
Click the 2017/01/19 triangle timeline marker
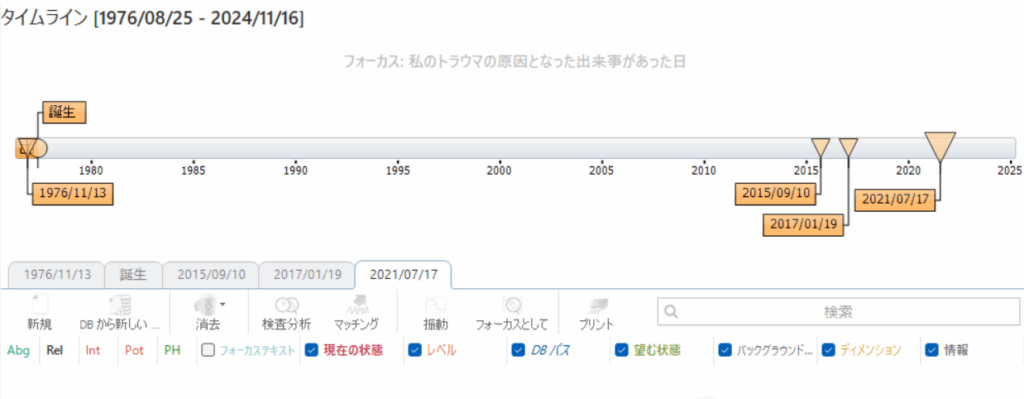pyautogui.click(x=848, y=146)
